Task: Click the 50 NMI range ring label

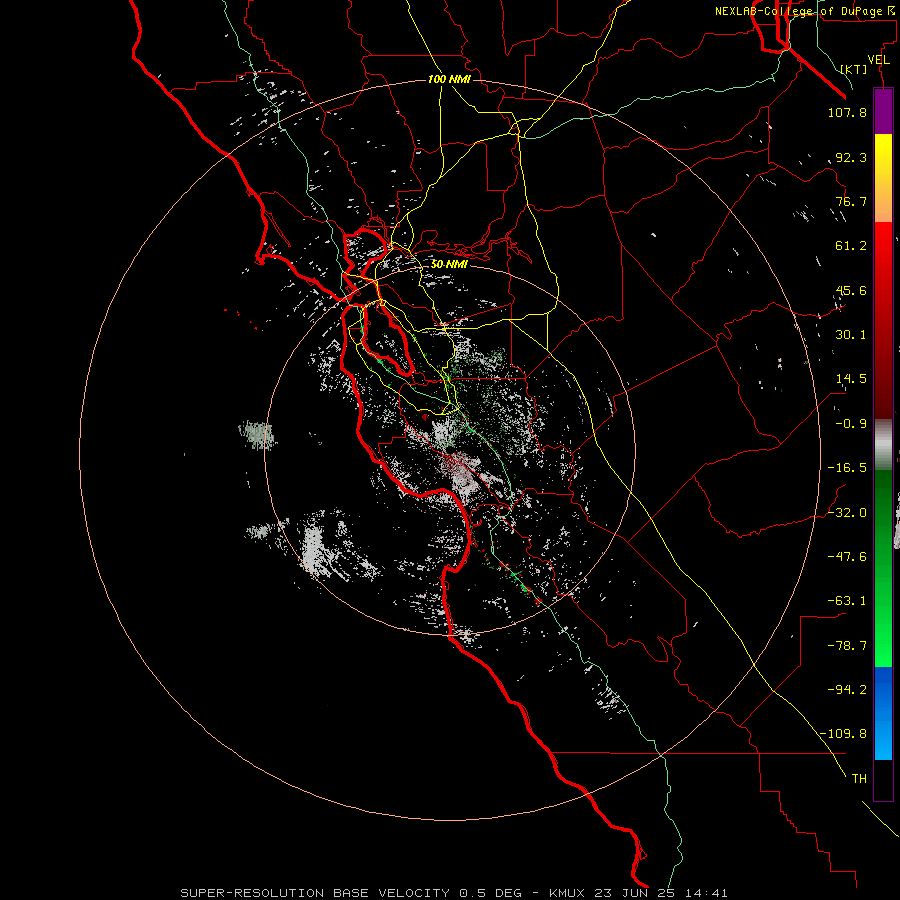Action: click(449, 264)
